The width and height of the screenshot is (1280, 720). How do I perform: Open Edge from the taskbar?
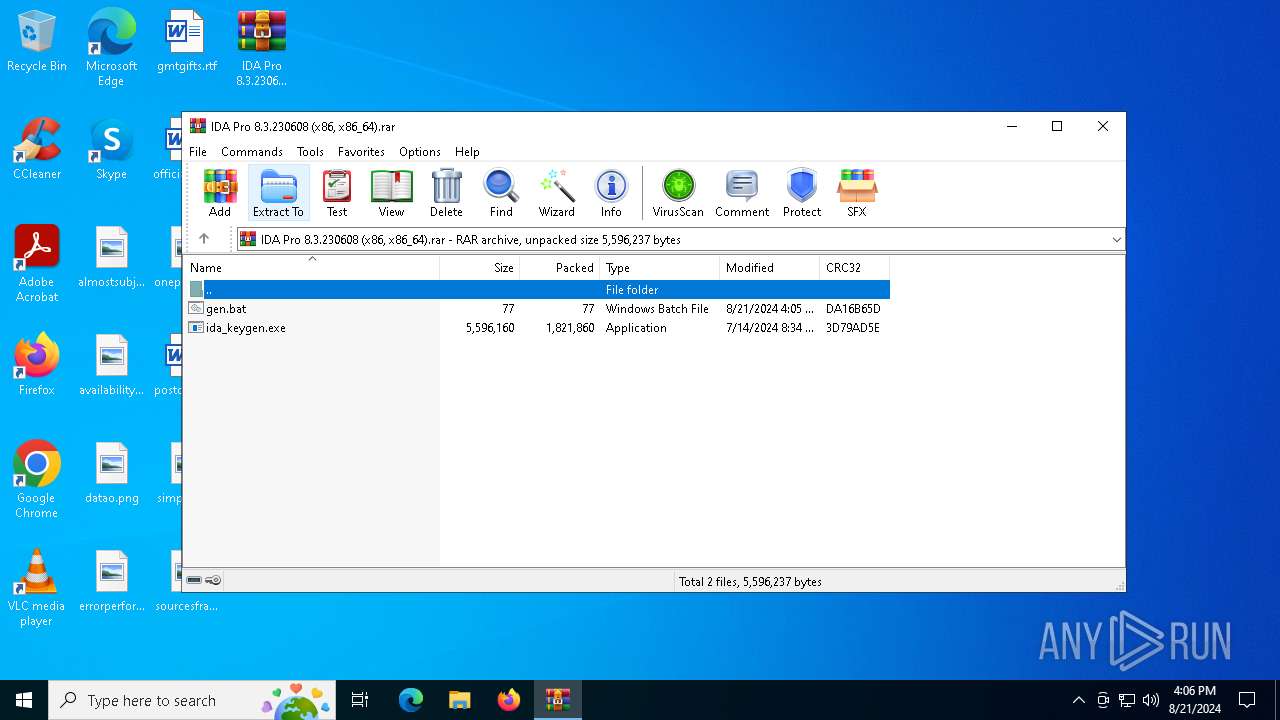[x=411, y=700]
